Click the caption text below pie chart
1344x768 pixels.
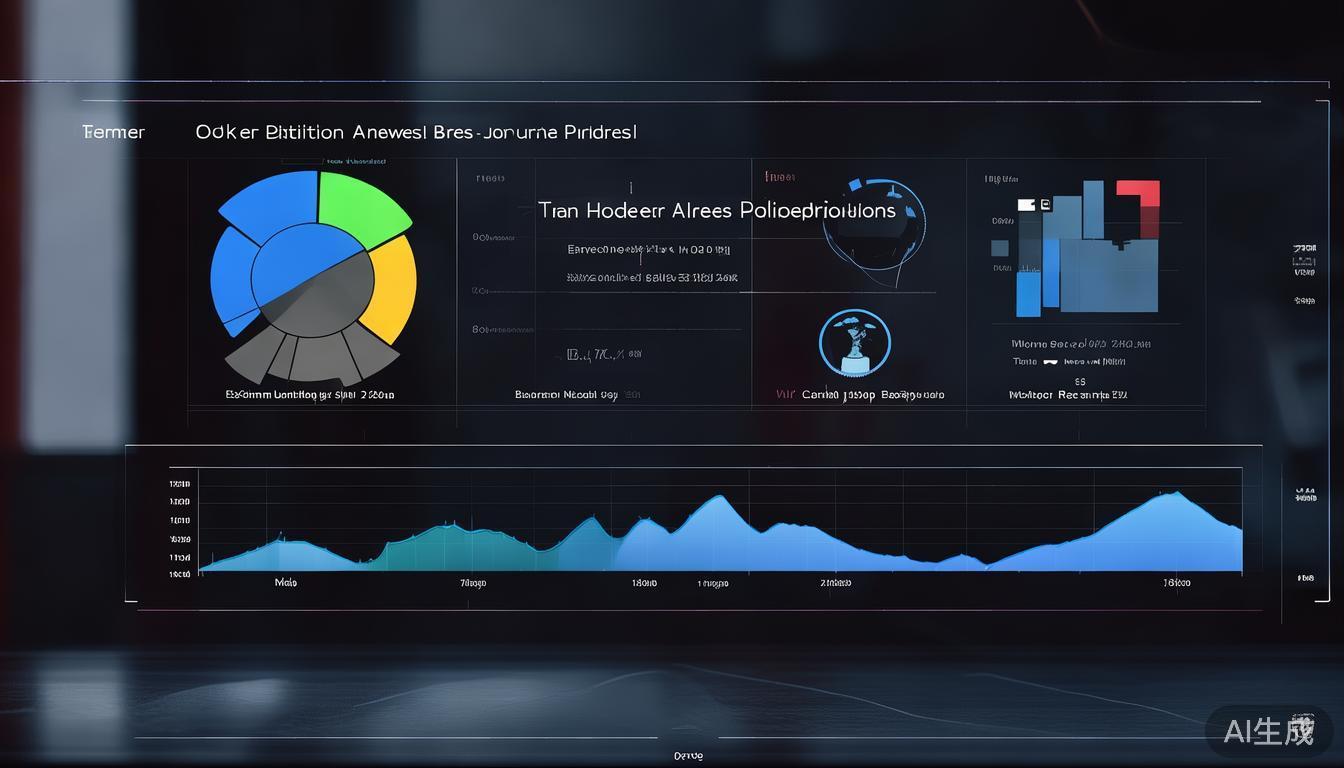tap(310, 395)
